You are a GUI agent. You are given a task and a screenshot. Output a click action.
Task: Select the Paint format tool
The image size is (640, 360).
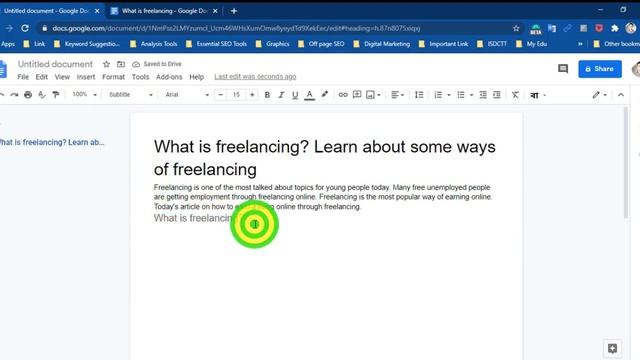pyautogui.click(x=56, y=95)
